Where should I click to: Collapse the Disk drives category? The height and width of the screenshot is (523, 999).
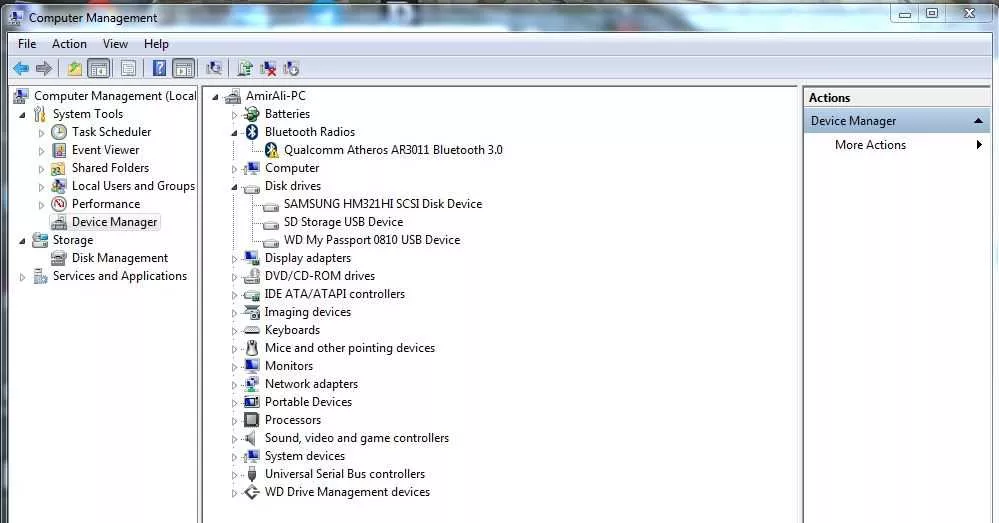pyautogui.click(x=234, y=187)
